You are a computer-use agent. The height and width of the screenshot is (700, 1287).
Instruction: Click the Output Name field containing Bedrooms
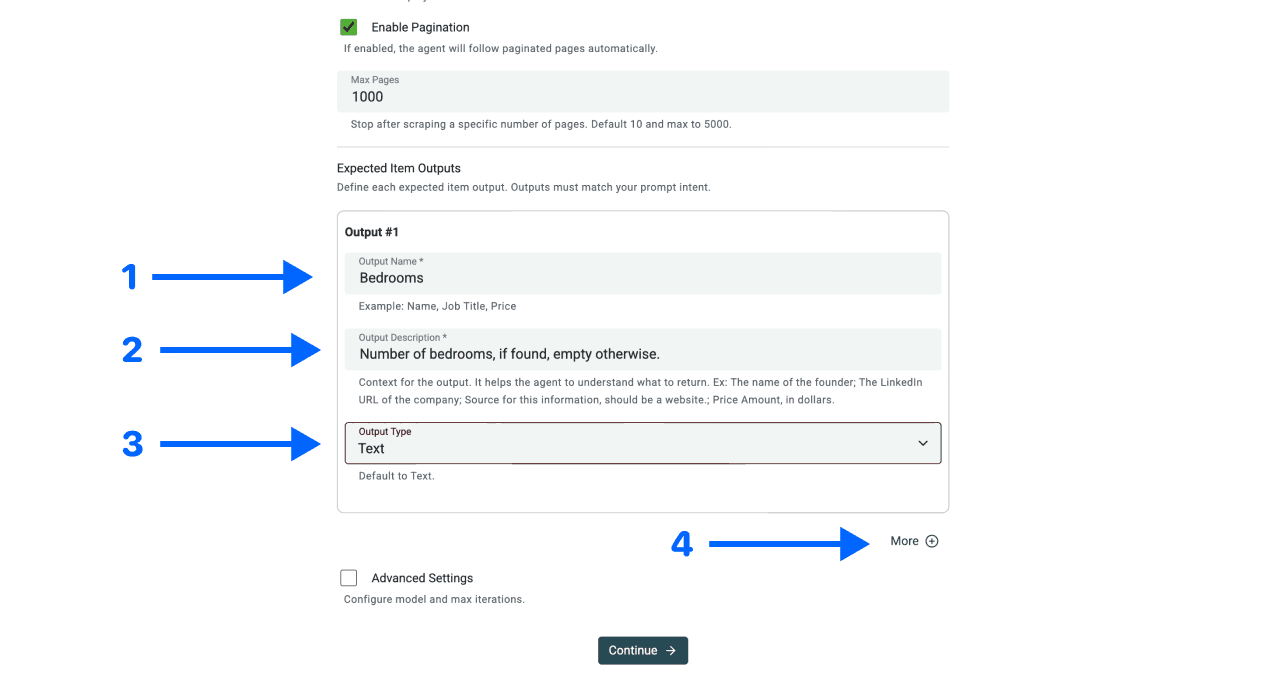[643, 272]
